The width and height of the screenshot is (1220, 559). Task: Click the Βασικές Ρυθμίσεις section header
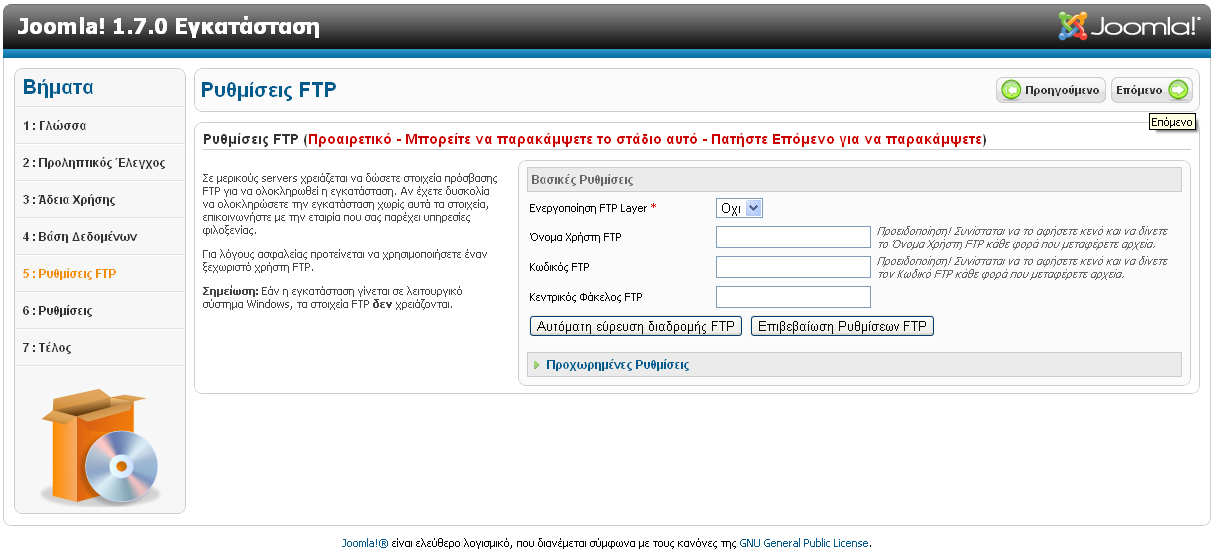[x=854, y=179]
